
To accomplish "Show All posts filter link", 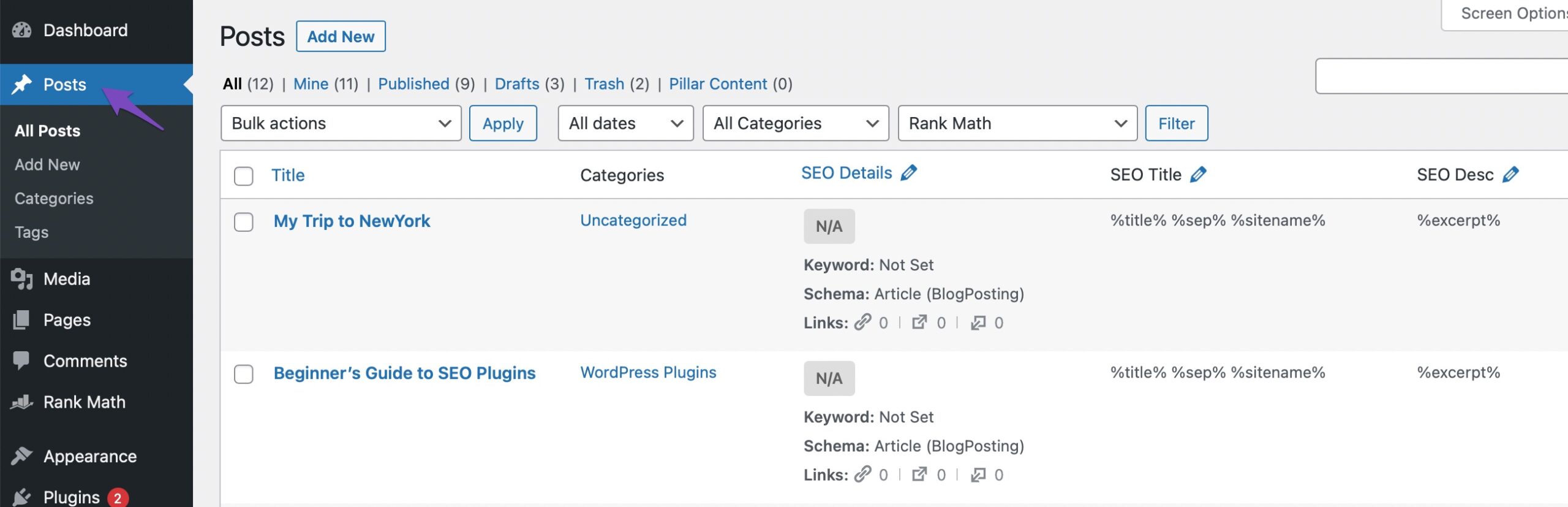I will point(232,83).
